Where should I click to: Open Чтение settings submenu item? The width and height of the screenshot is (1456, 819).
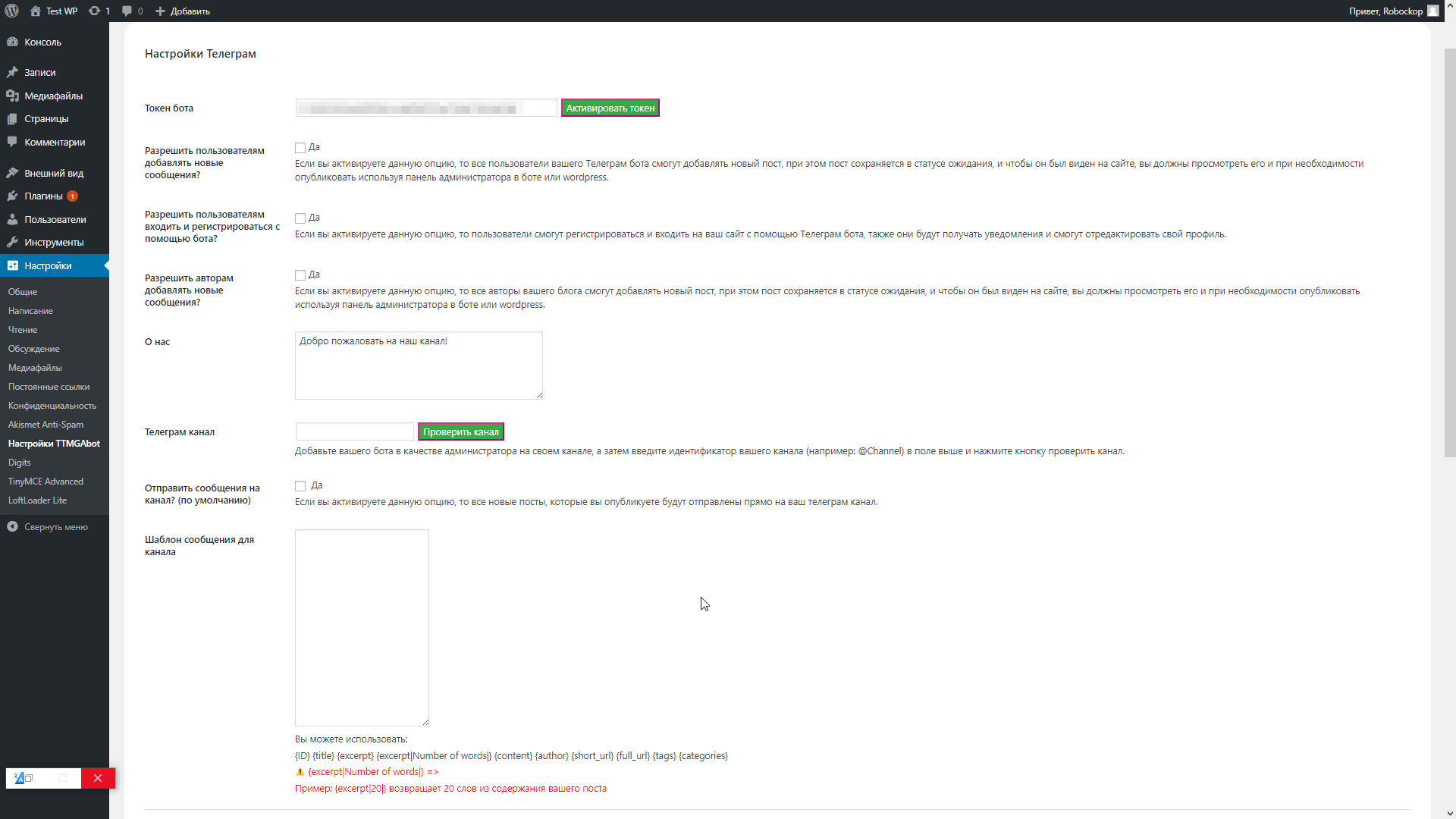click(x=23, y=330)
